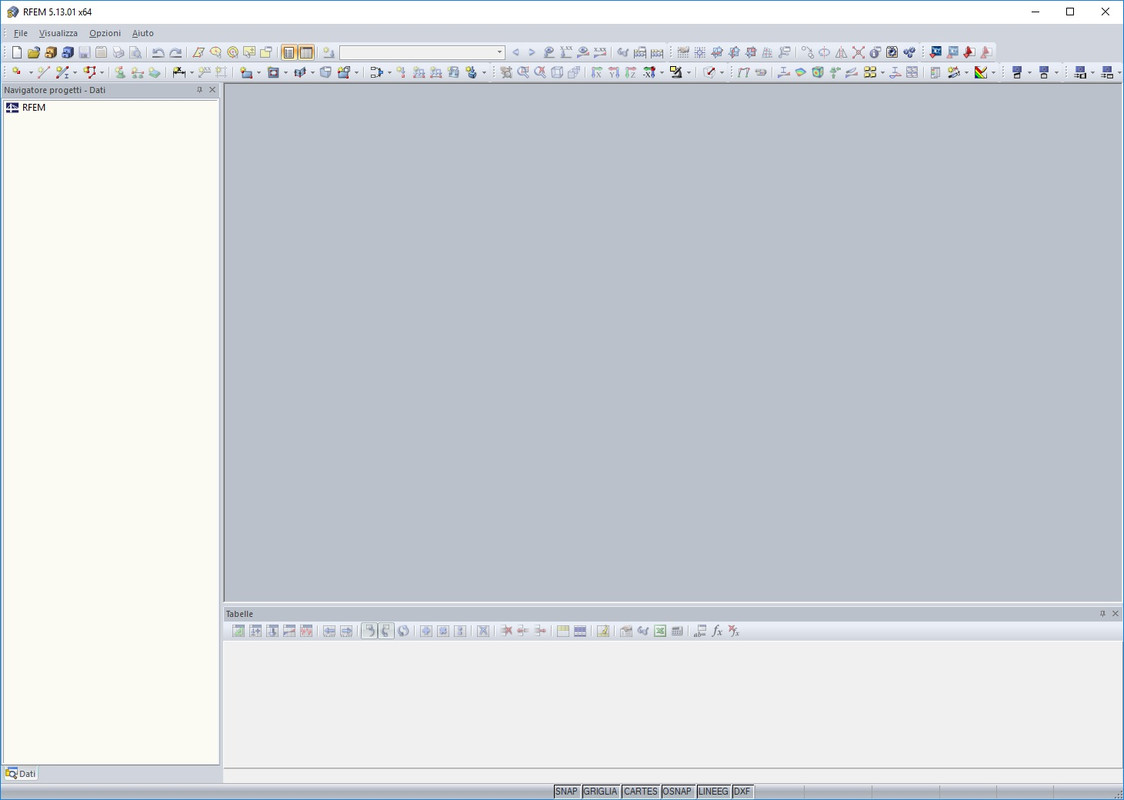Click the Undo arrow in the toolbar
1124x800 pixels.
coord(158,52)
